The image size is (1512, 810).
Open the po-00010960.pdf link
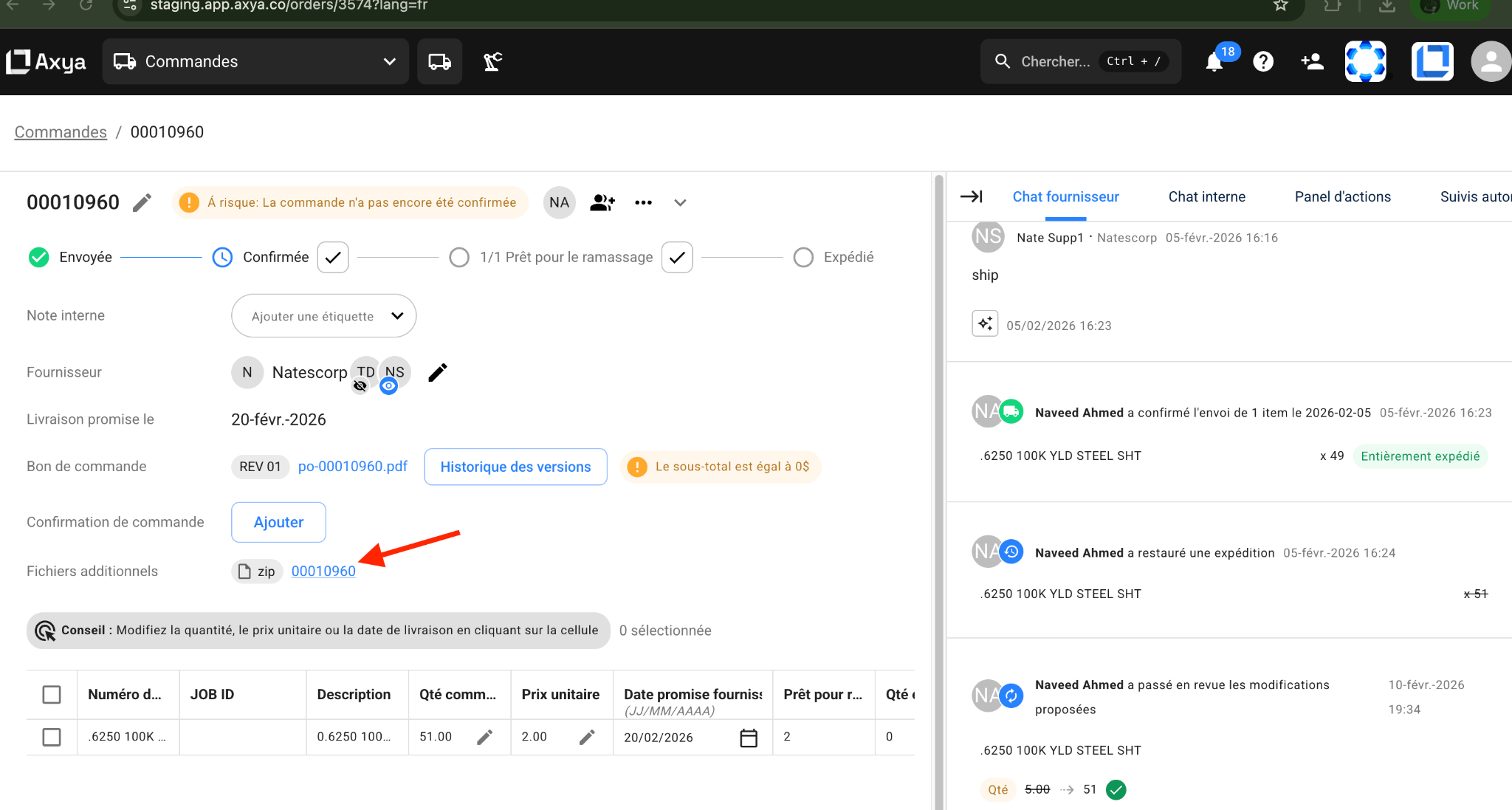click(352, 467)
